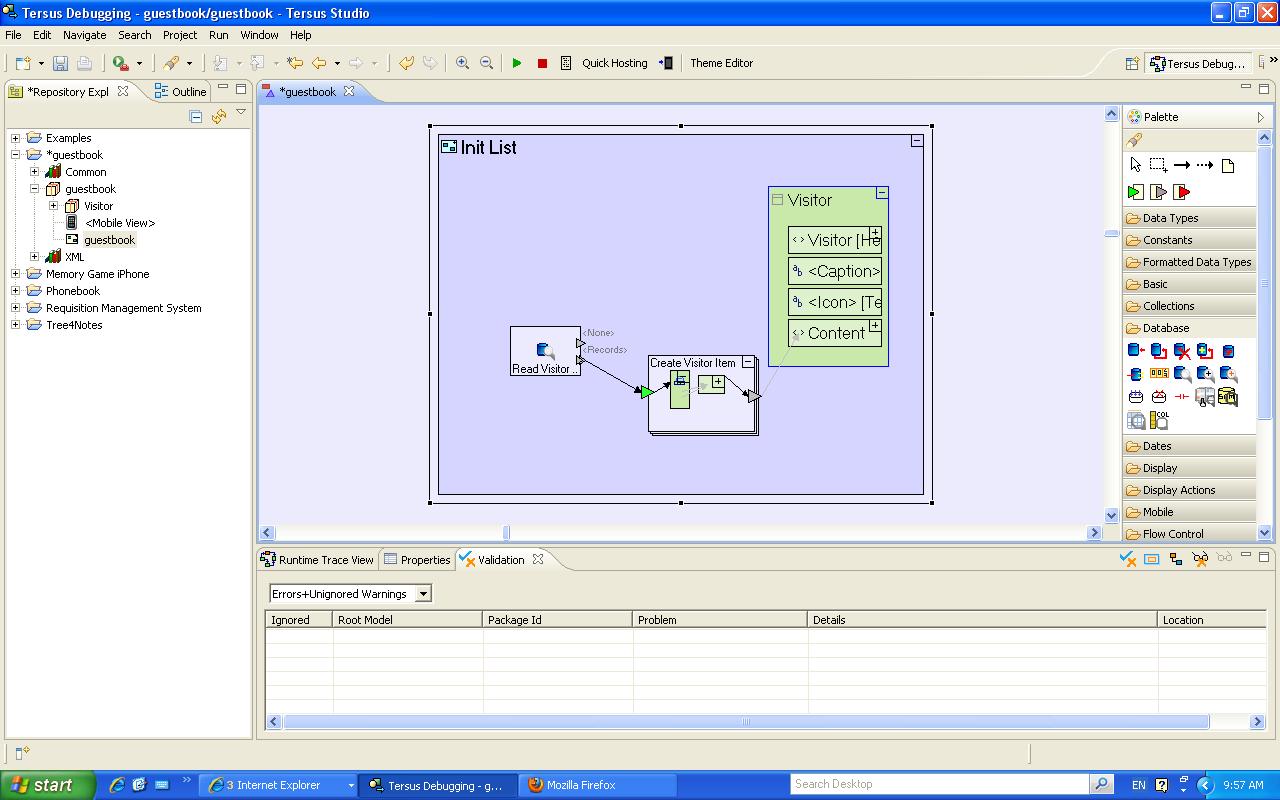Select the Note tool in Palette
1280x800 pixels.
(1228, 165)
